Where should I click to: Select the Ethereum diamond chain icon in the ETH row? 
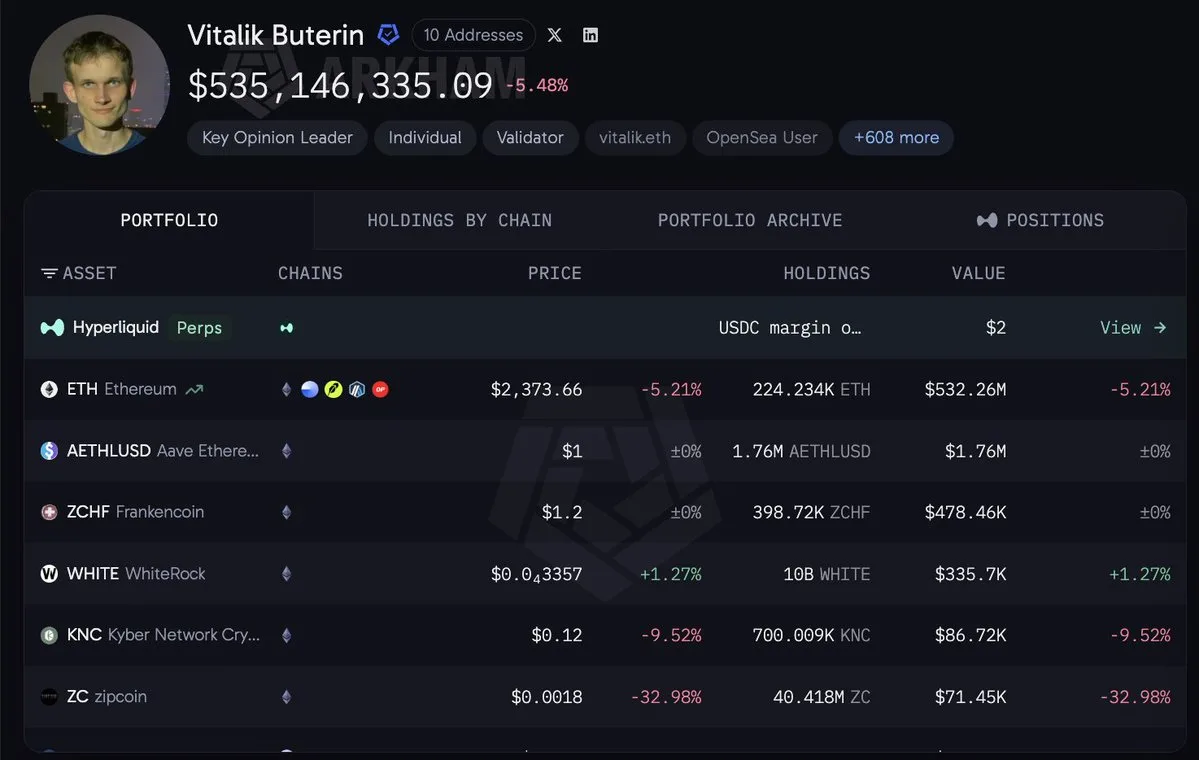pos(287,389)
